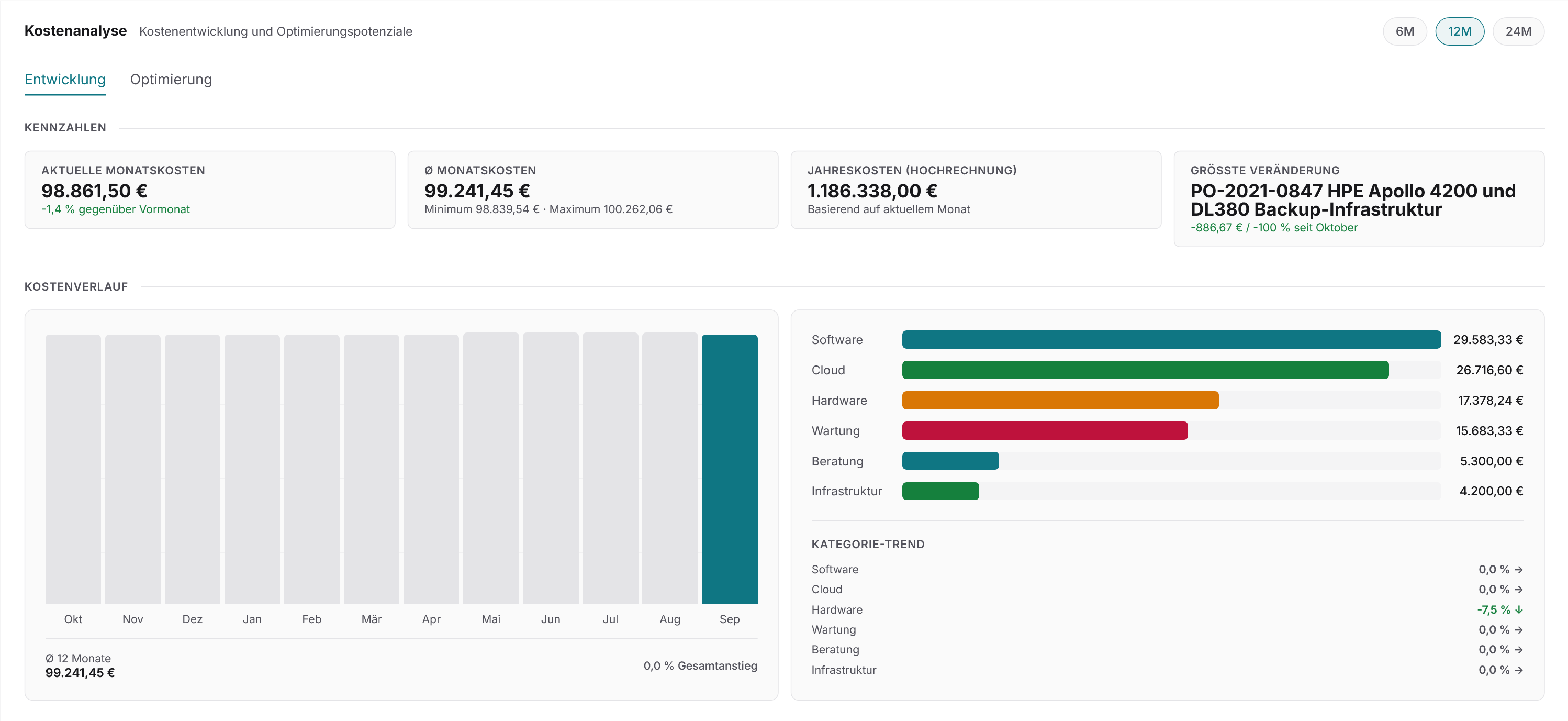Click the Cloud amount 26.716,60 €
The width and height of the screenshot is (1568, 721).
pyautogui.click(x=1489, y=370)
